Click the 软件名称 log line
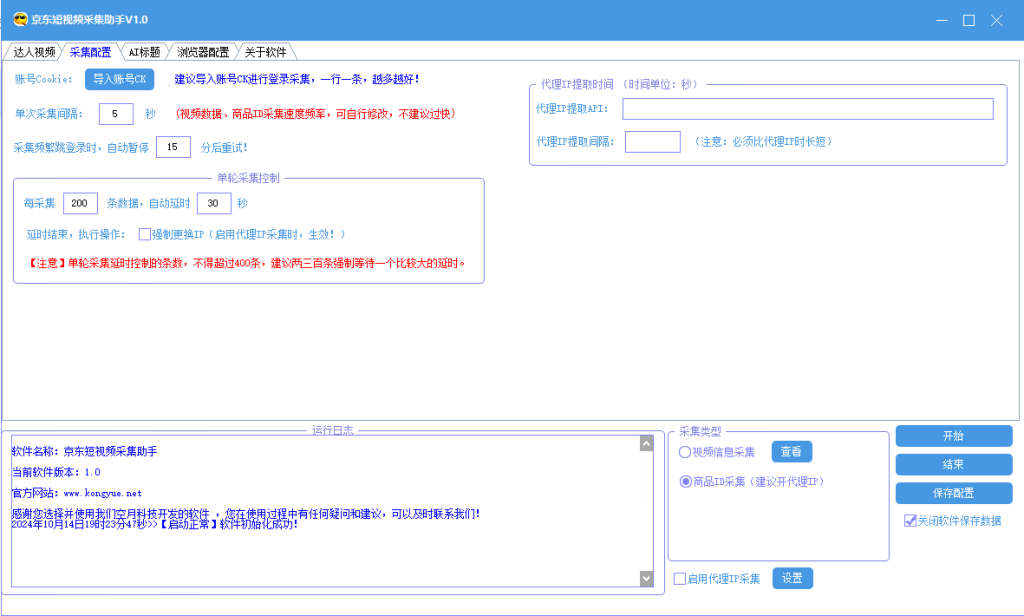The height and width of the screenshot is (616, 1024). 84,451
